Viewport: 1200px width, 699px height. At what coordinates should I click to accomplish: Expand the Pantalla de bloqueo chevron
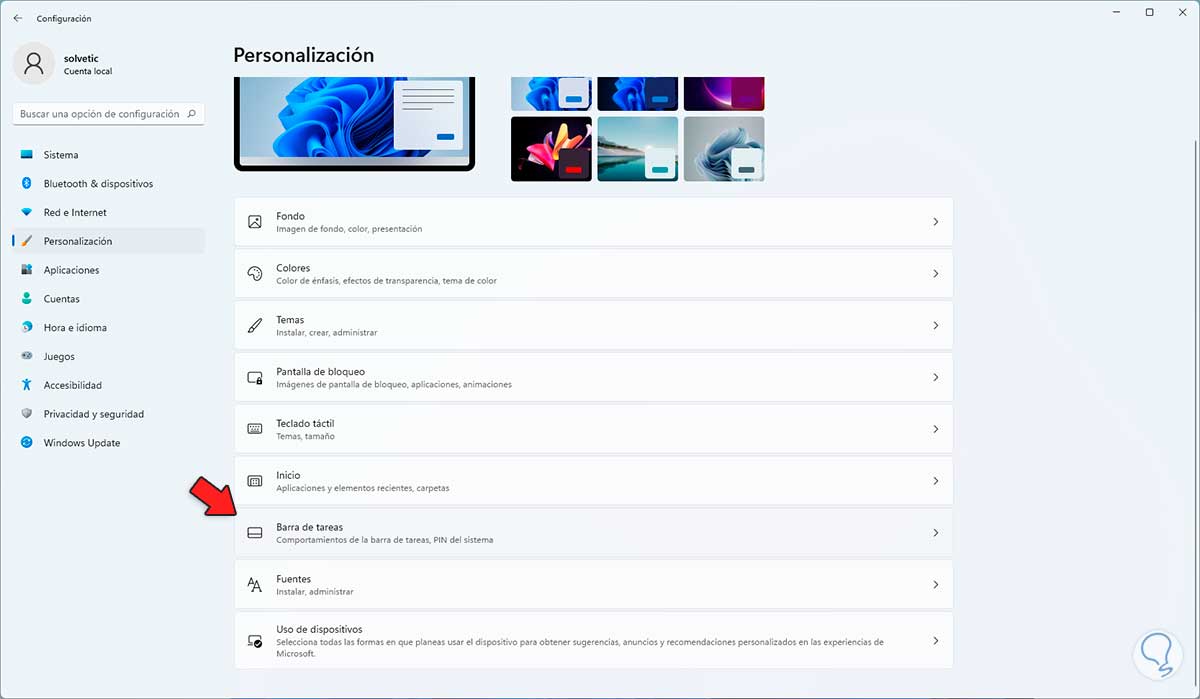936,378
